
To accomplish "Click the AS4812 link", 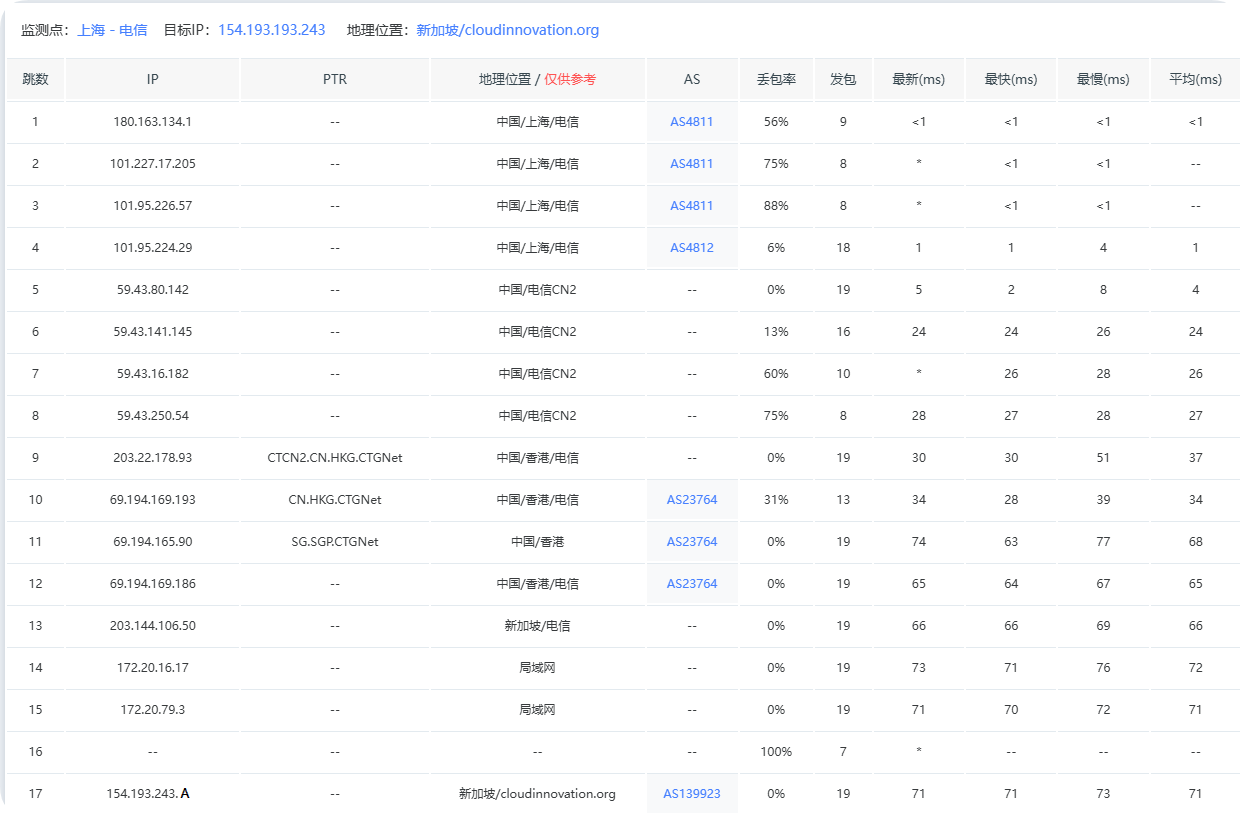I will pyautogui.click(x=692, y=248).
